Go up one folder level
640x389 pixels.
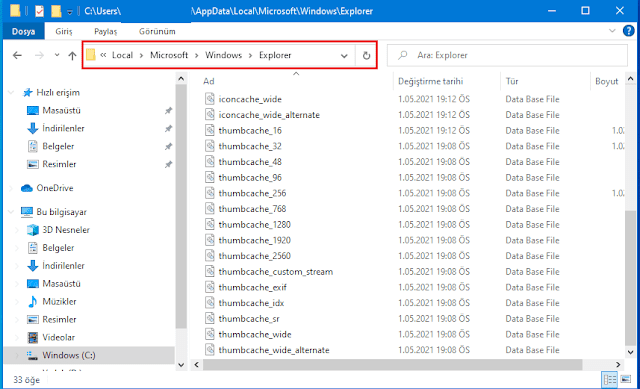click(72, 55)
